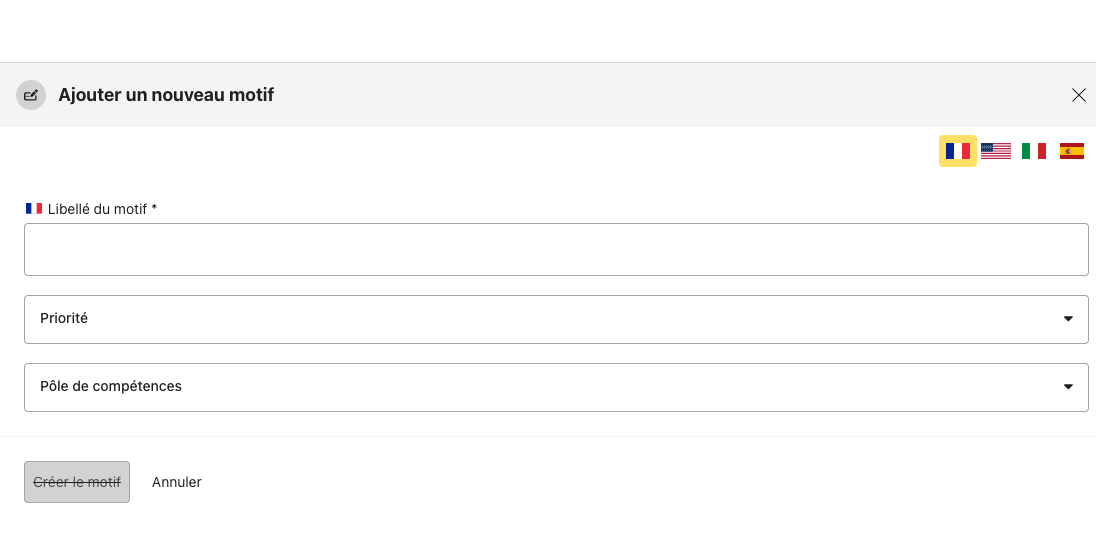Click the Priorité dropdown arrow
Viewport: 1096px width, 538px height.
1068,319
